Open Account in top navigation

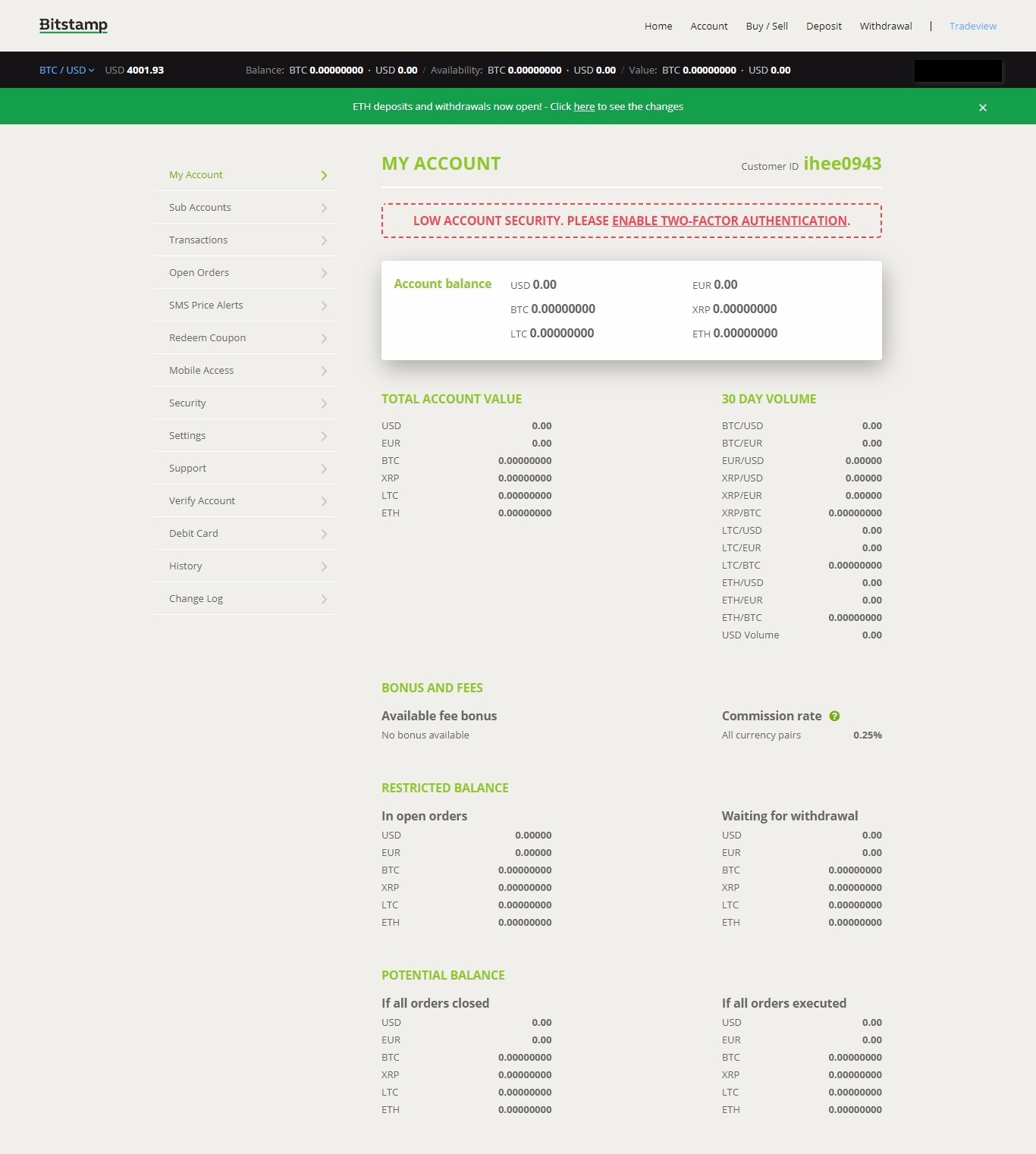[x=709, y=26]
